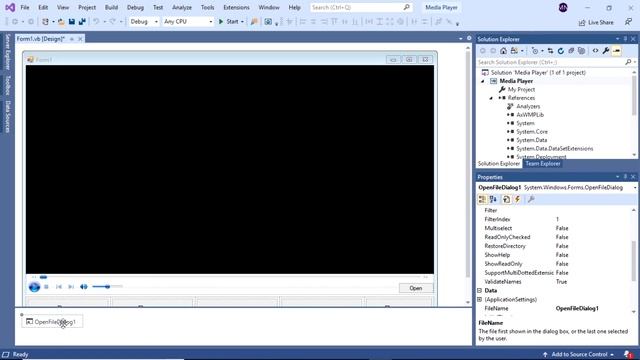Select the AxWMPLib reference
This screenshot has width=640, height=360.
(x=530, y=115)
